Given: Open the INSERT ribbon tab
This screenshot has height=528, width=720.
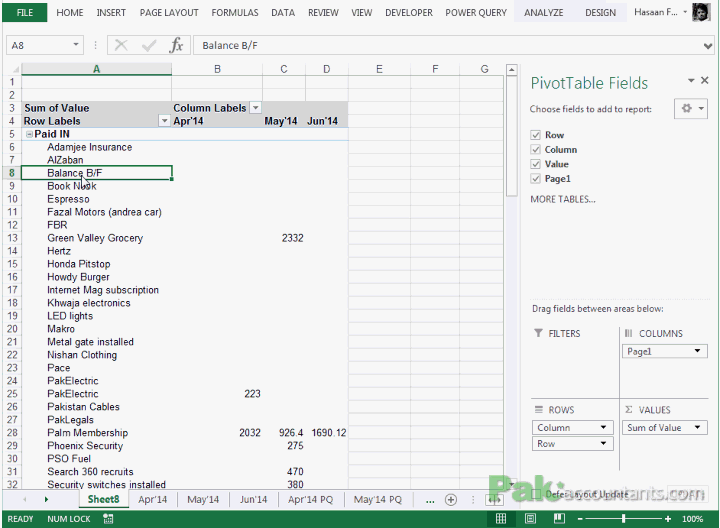Looking at the screenshot, I should coord(111,13).
